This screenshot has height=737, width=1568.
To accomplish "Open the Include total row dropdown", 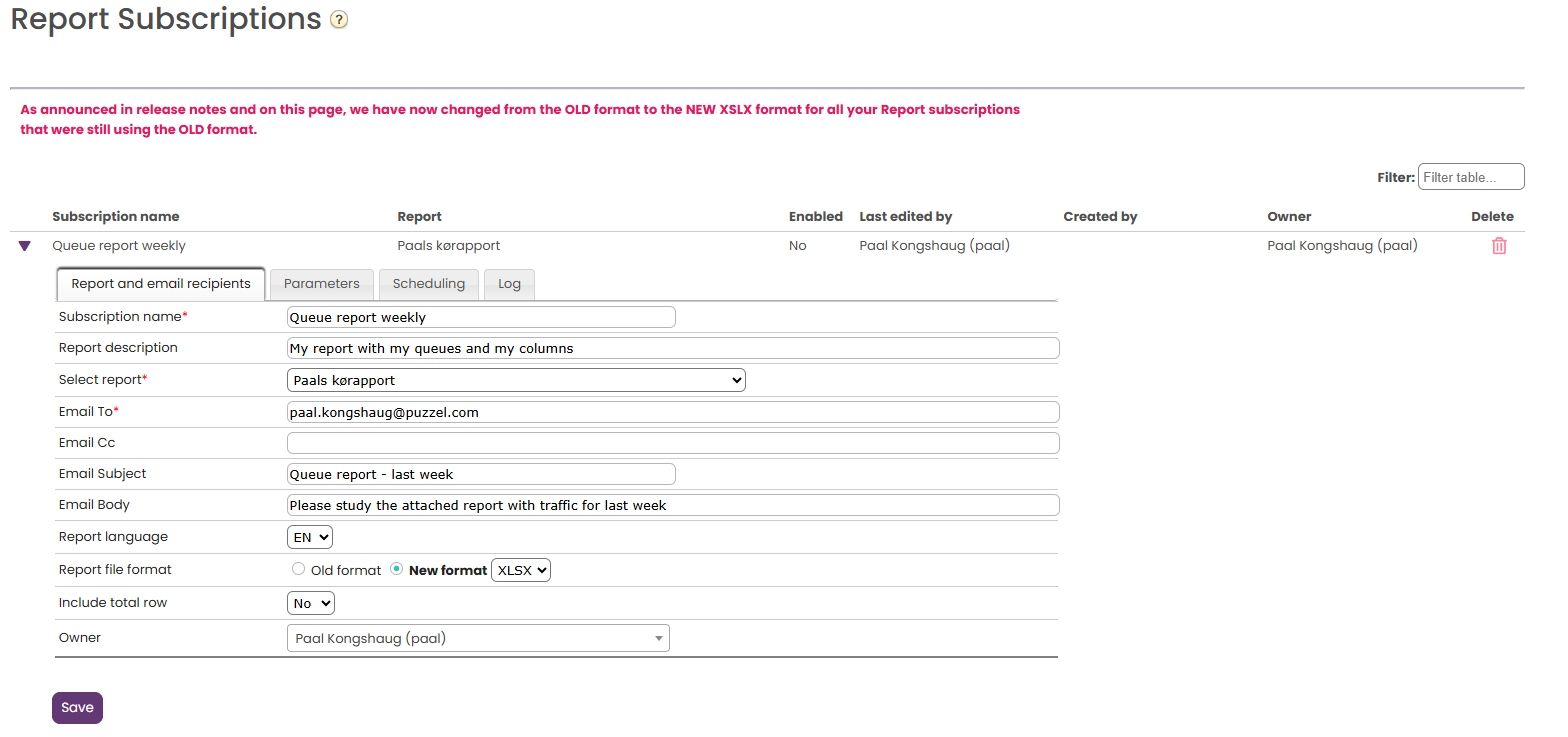I will click(311, 603).
